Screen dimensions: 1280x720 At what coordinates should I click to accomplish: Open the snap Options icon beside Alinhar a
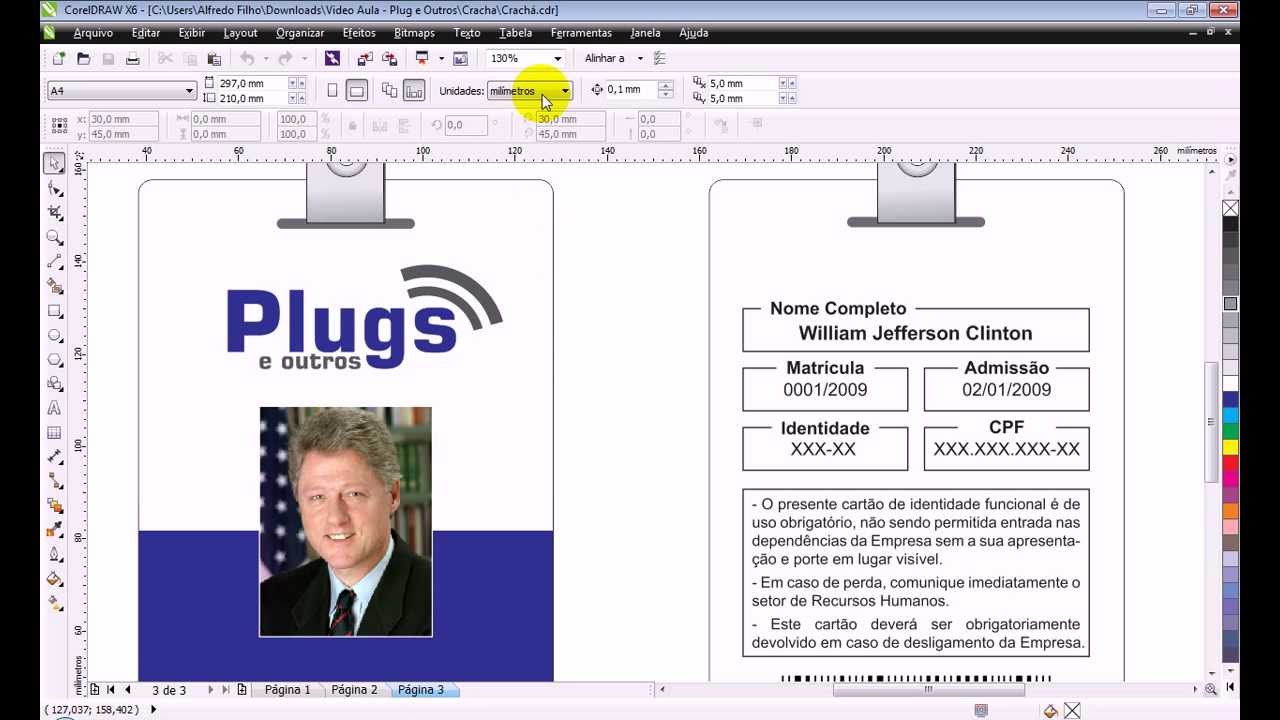click(x=660, y=59)
